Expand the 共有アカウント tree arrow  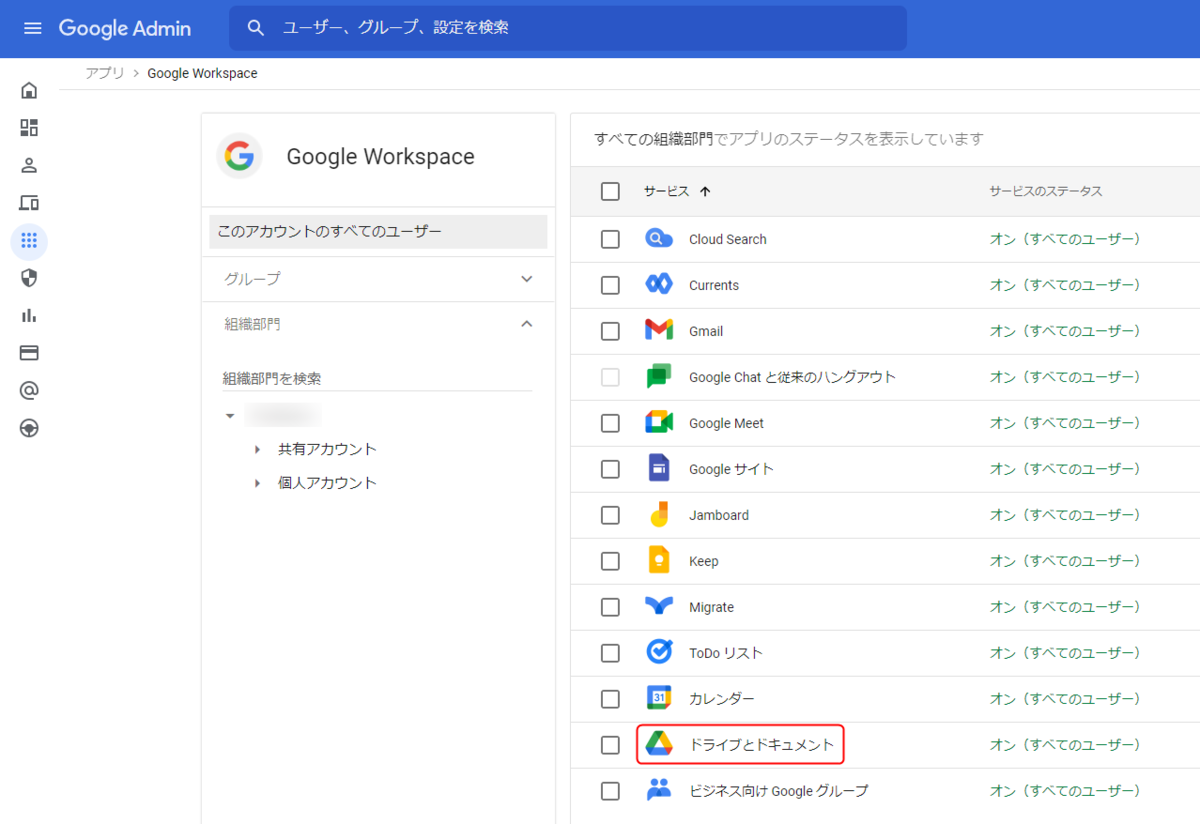[257, 450]
